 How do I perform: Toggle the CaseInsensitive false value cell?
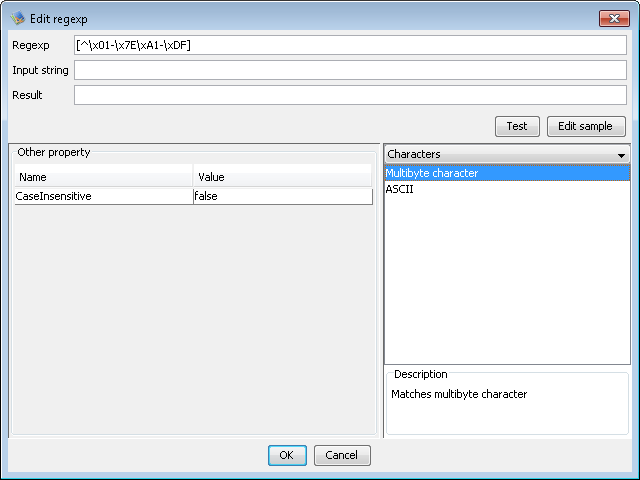click(282, 197)
